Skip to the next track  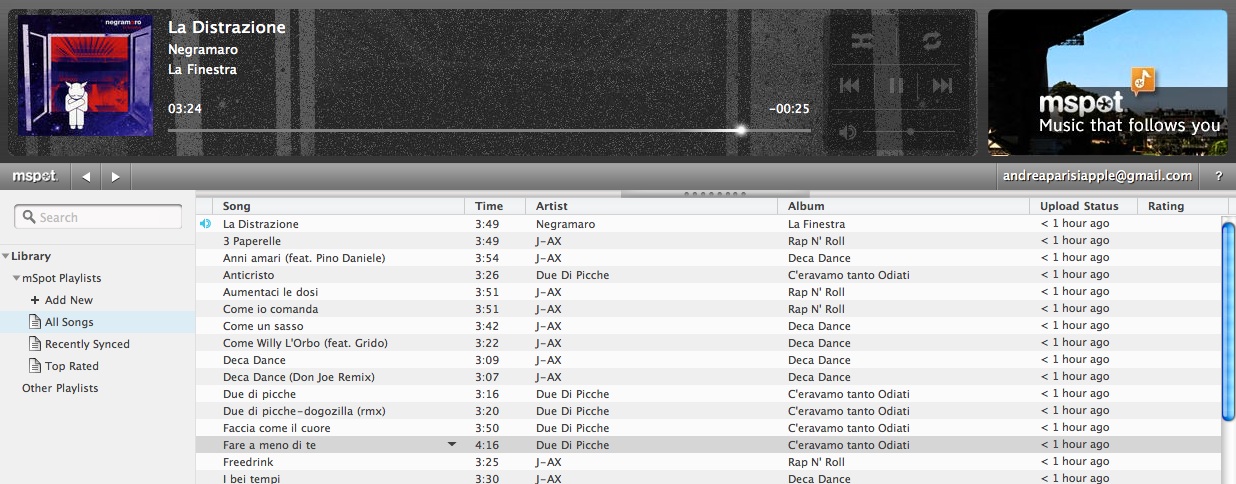tap(942, 86)
